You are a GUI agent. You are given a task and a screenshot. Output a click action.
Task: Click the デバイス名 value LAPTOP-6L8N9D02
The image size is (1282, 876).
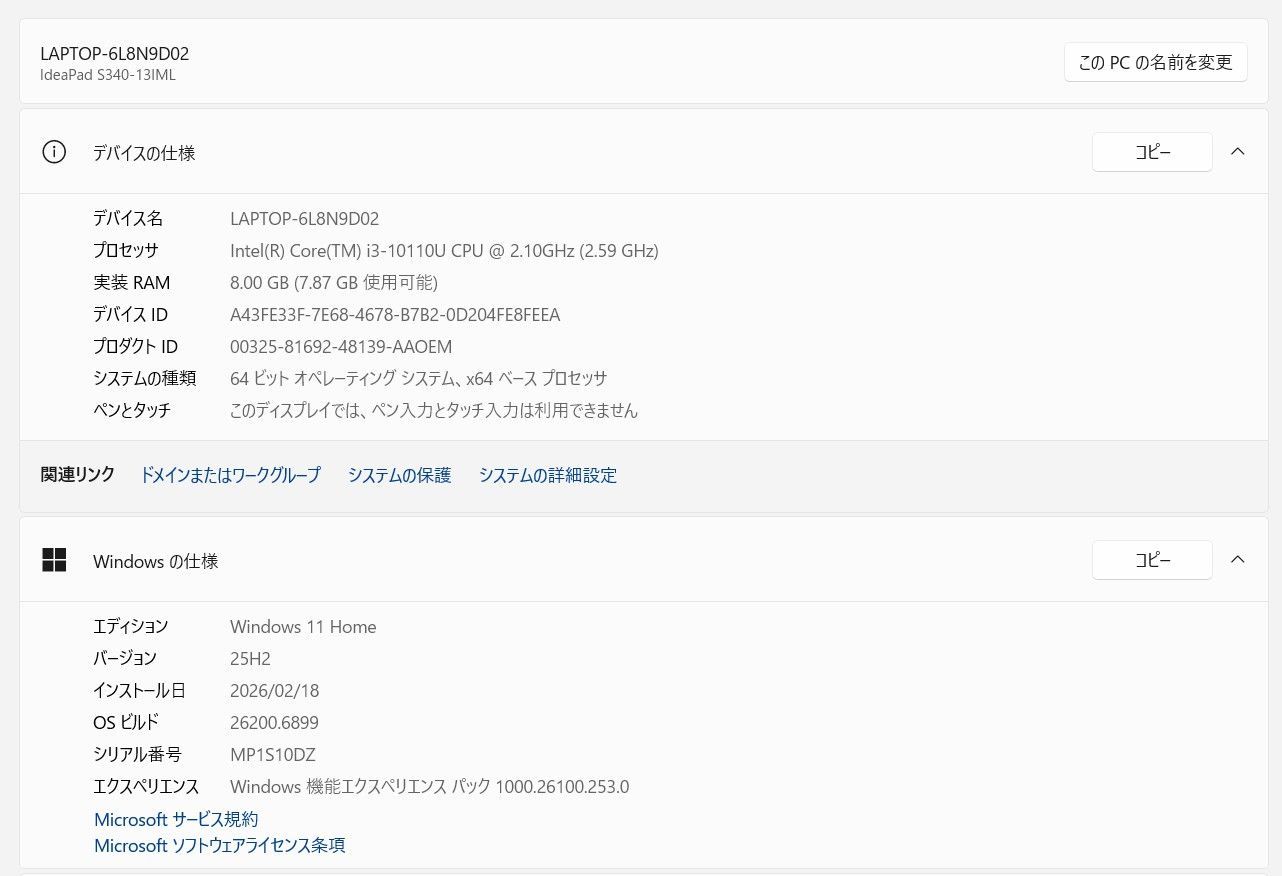pyautogui.click(x=305, y=218)
